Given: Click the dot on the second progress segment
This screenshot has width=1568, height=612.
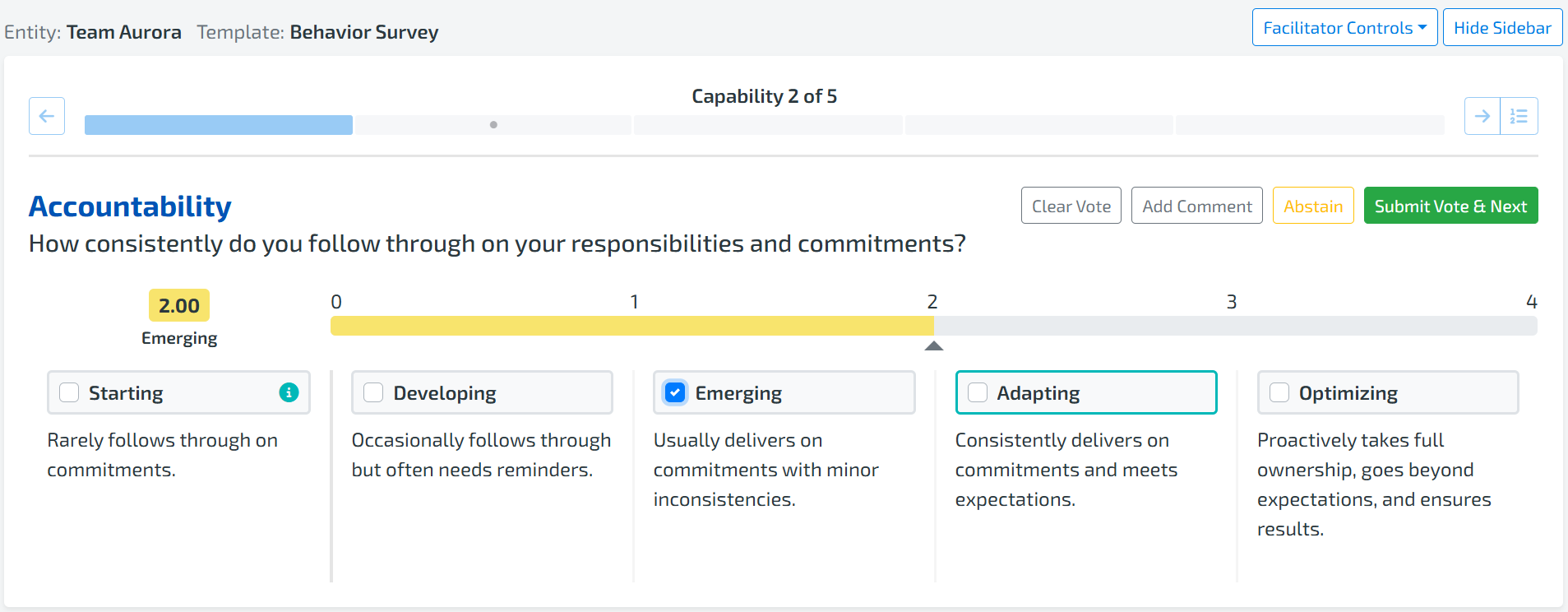Looking at the screenshot, I should (493, 125).
